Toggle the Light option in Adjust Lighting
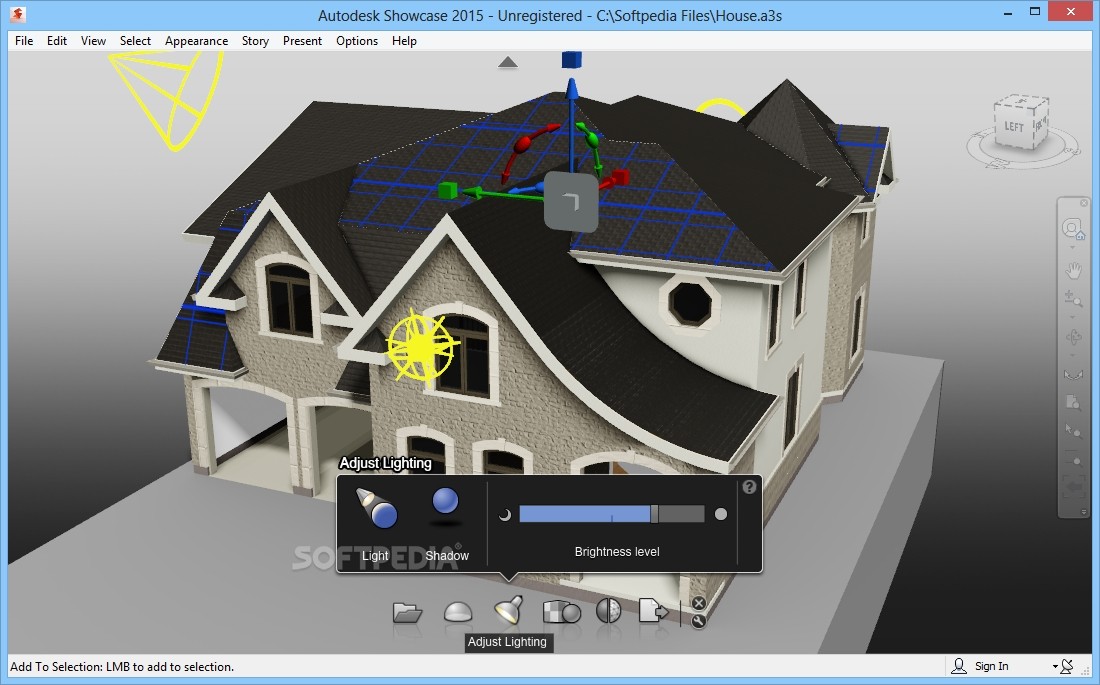Screen dimensions: 1100x685 click(376, 524)
